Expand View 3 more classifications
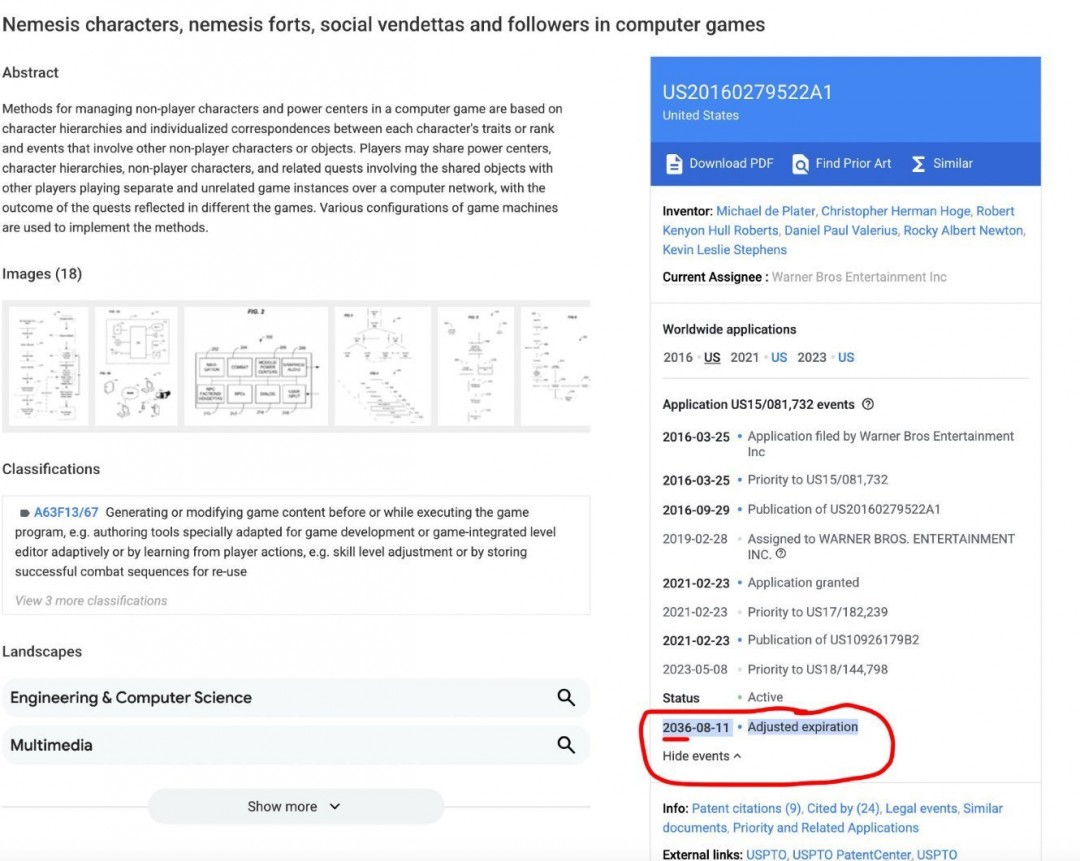This screenshot has height=861, width=1080. click(91, 600)
